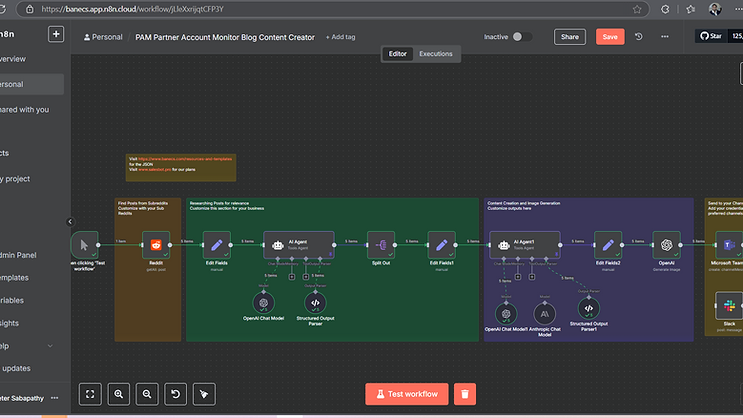Open browser extensions icon
This screenshot has height=418, width=743.
[665, 9]
